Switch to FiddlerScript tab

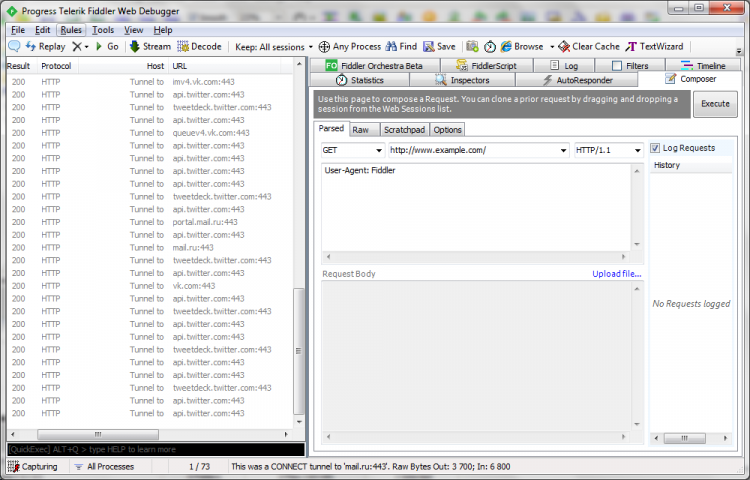tap(486, 65)
